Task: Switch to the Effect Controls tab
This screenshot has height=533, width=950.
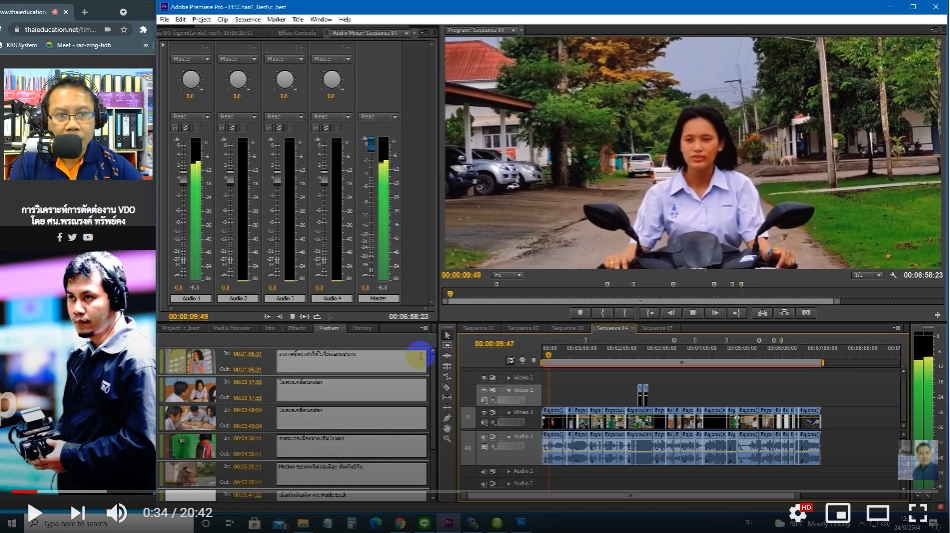Action: coord(297,33)
